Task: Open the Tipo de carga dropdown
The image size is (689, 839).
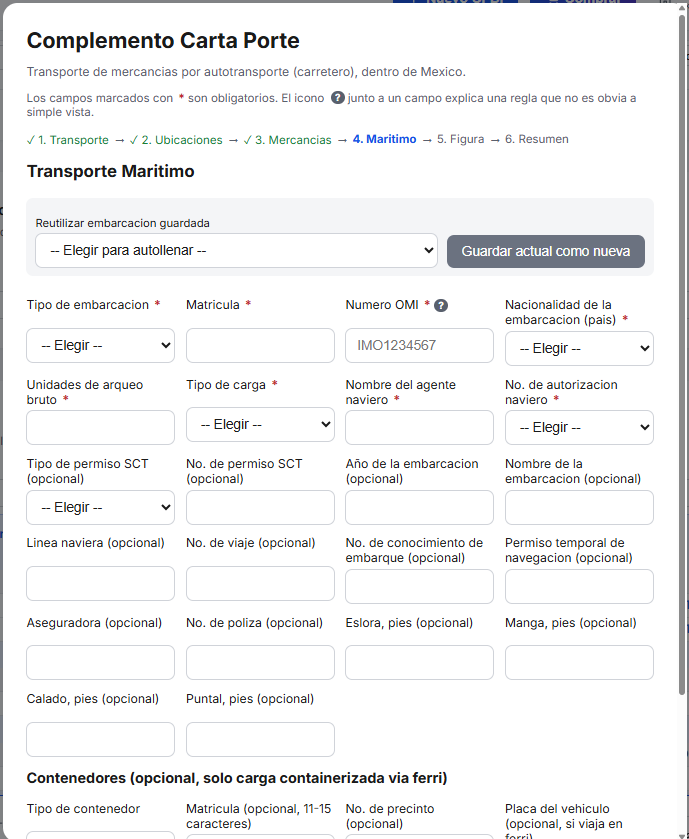Action: (260, 424)
